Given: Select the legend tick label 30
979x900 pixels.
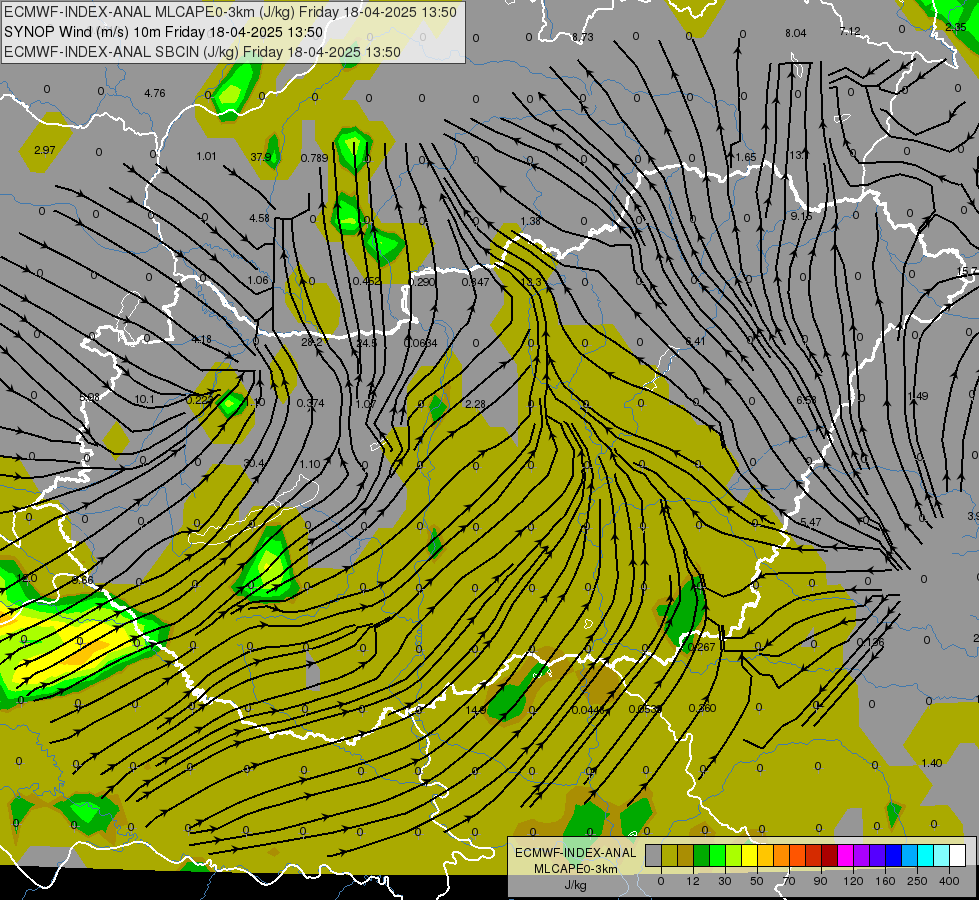Looking at the screenshot, I should tap(724, 881).
